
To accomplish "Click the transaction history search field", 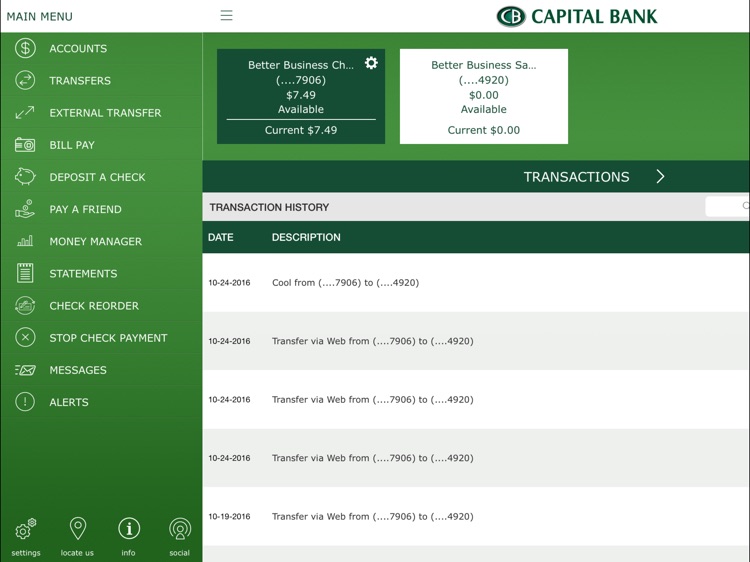I will click(727, 206).
